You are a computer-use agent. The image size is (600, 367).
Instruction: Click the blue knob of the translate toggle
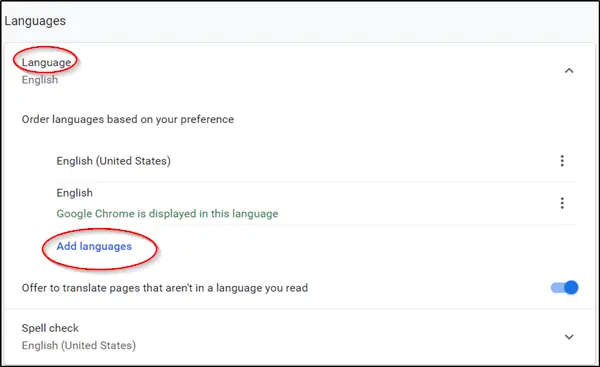[x=571, y=287]
